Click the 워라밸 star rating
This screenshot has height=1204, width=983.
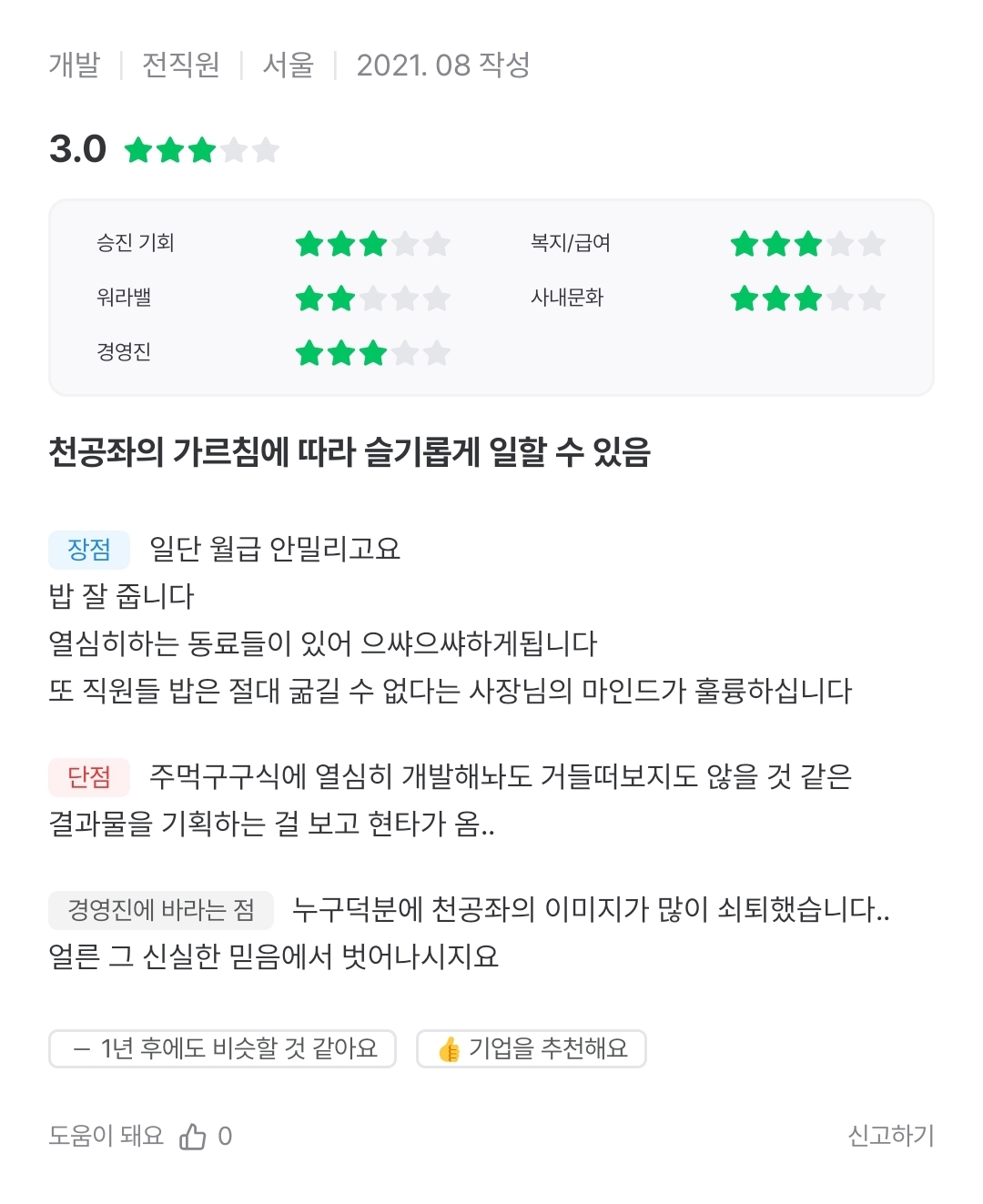pyautogui.click(x=372, y=298)
